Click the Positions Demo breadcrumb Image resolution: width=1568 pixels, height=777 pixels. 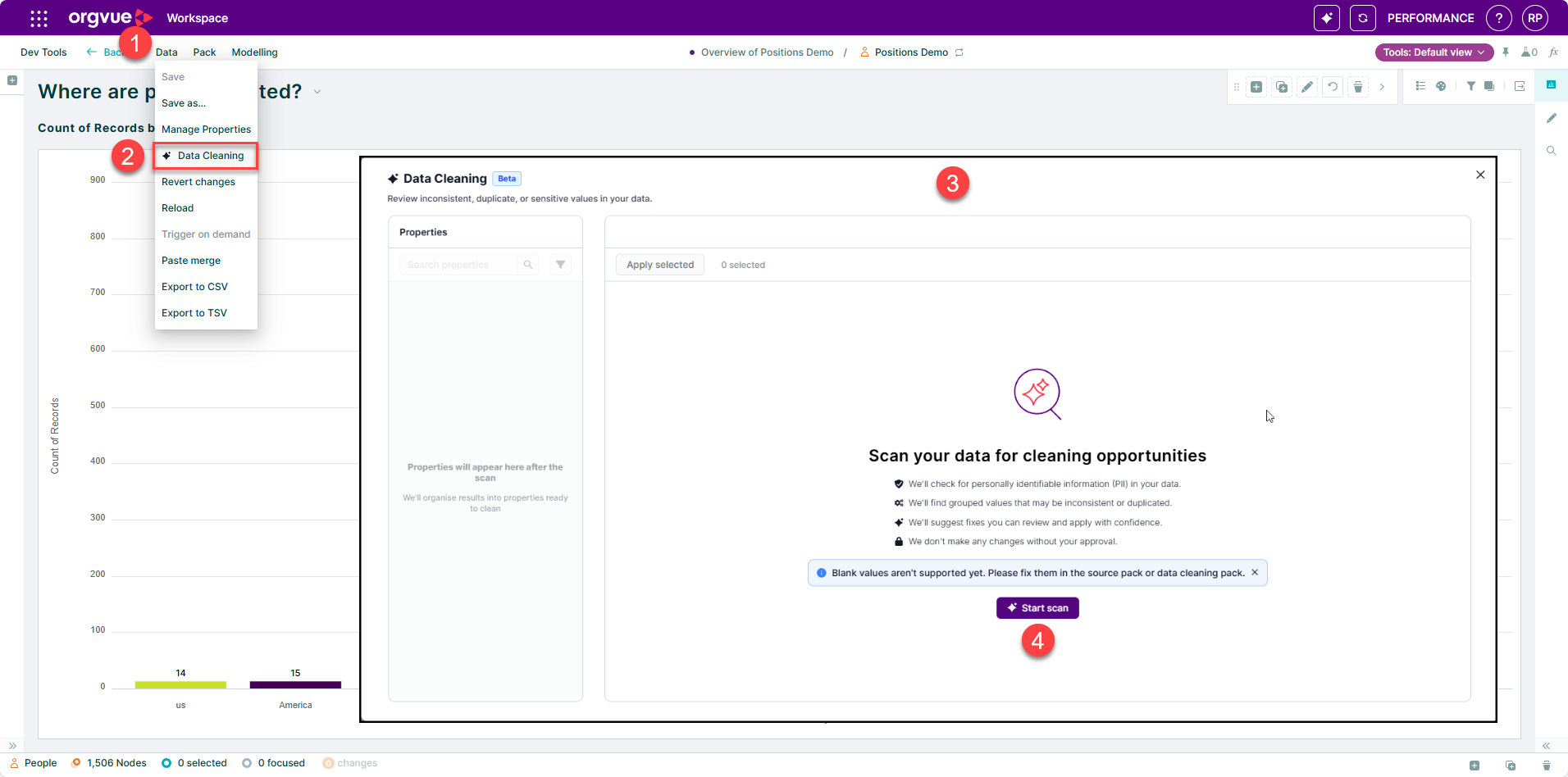(911, 52)
